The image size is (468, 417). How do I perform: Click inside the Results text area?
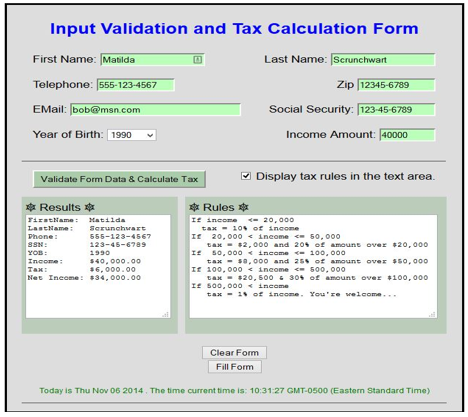coord(98,267)
